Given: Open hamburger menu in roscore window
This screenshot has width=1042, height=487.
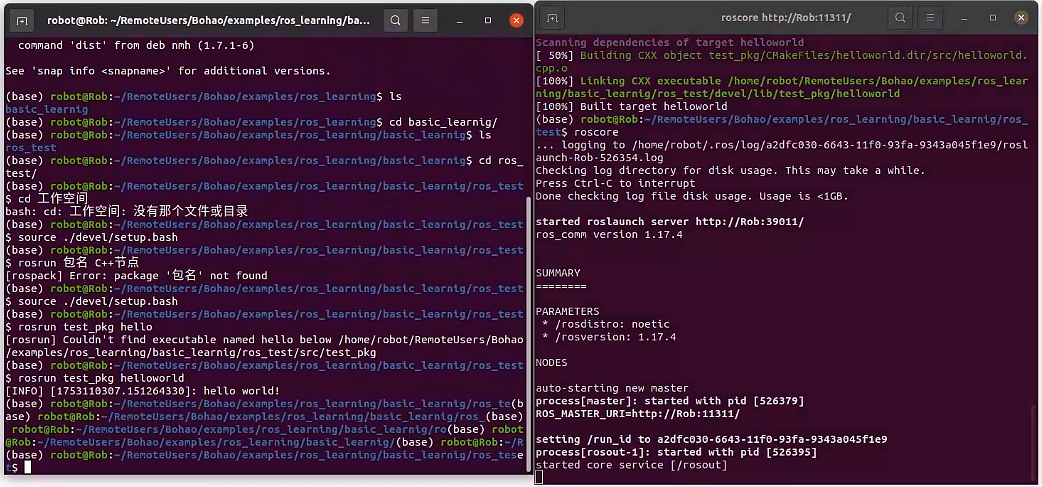Looking at the screenshot, I should coord(931,18).
